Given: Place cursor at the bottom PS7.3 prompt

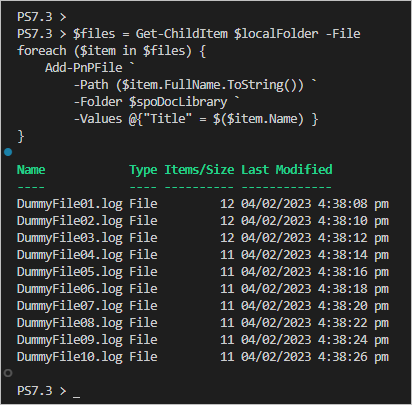Looking at the screenshot, I should tap(77, 391).
